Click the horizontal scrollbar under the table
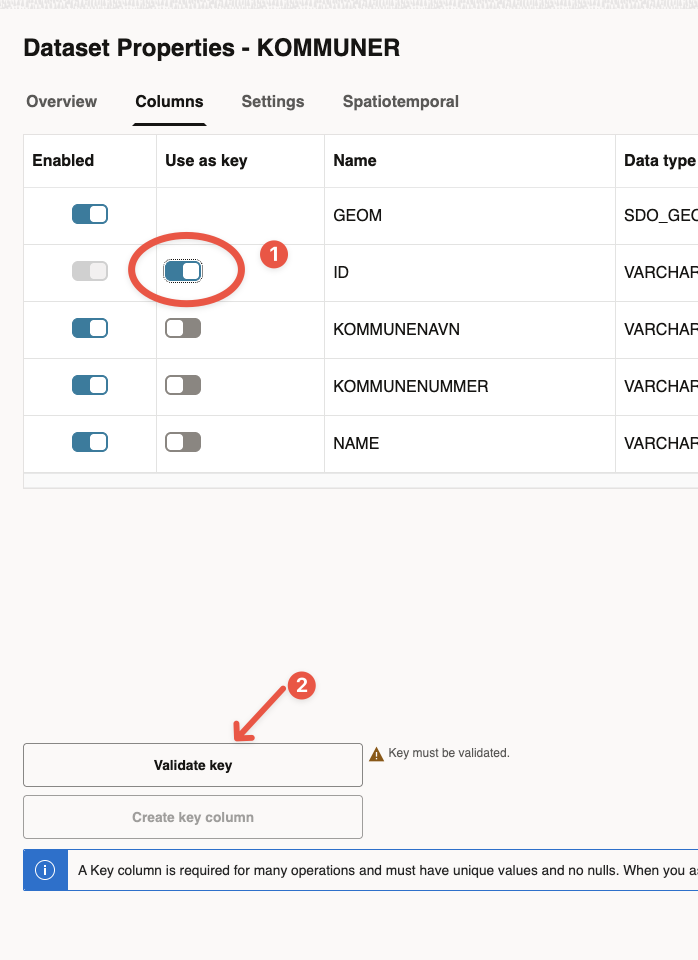The width and height of the screenshot is (698, 960). pos(360,481)
